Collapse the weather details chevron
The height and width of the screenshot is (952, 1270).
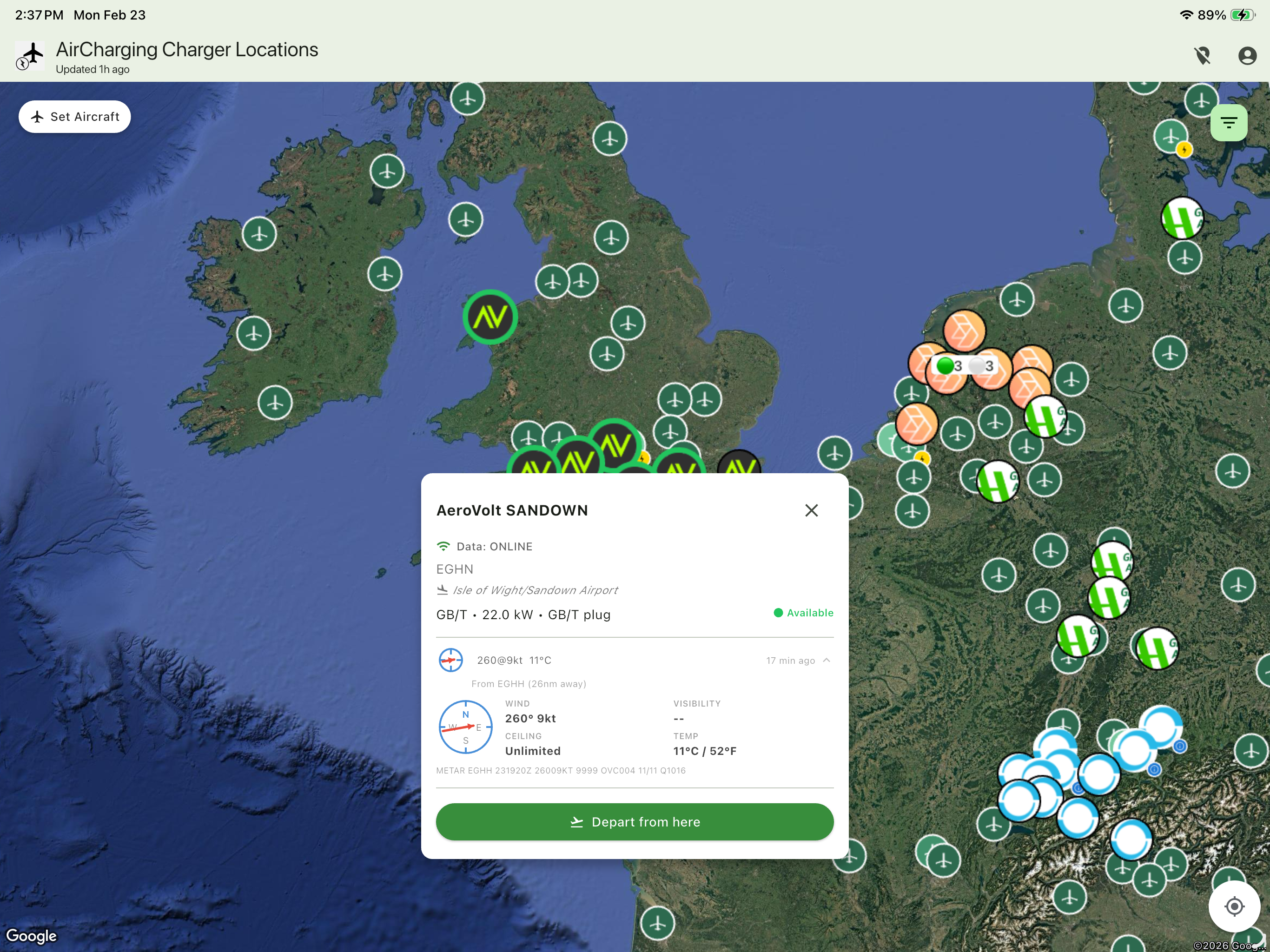826,661
